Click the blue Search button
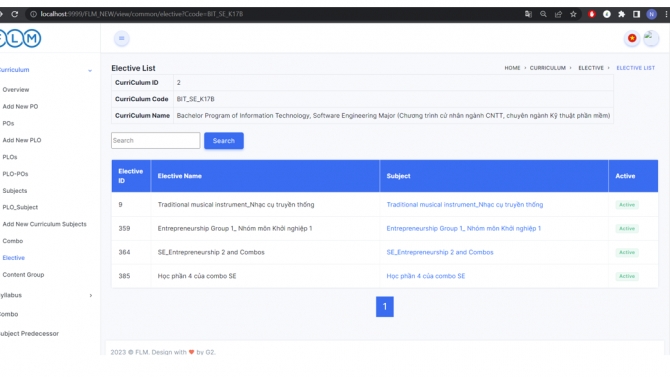The width and height of the screenshot is (670, 377). (224, 141)
